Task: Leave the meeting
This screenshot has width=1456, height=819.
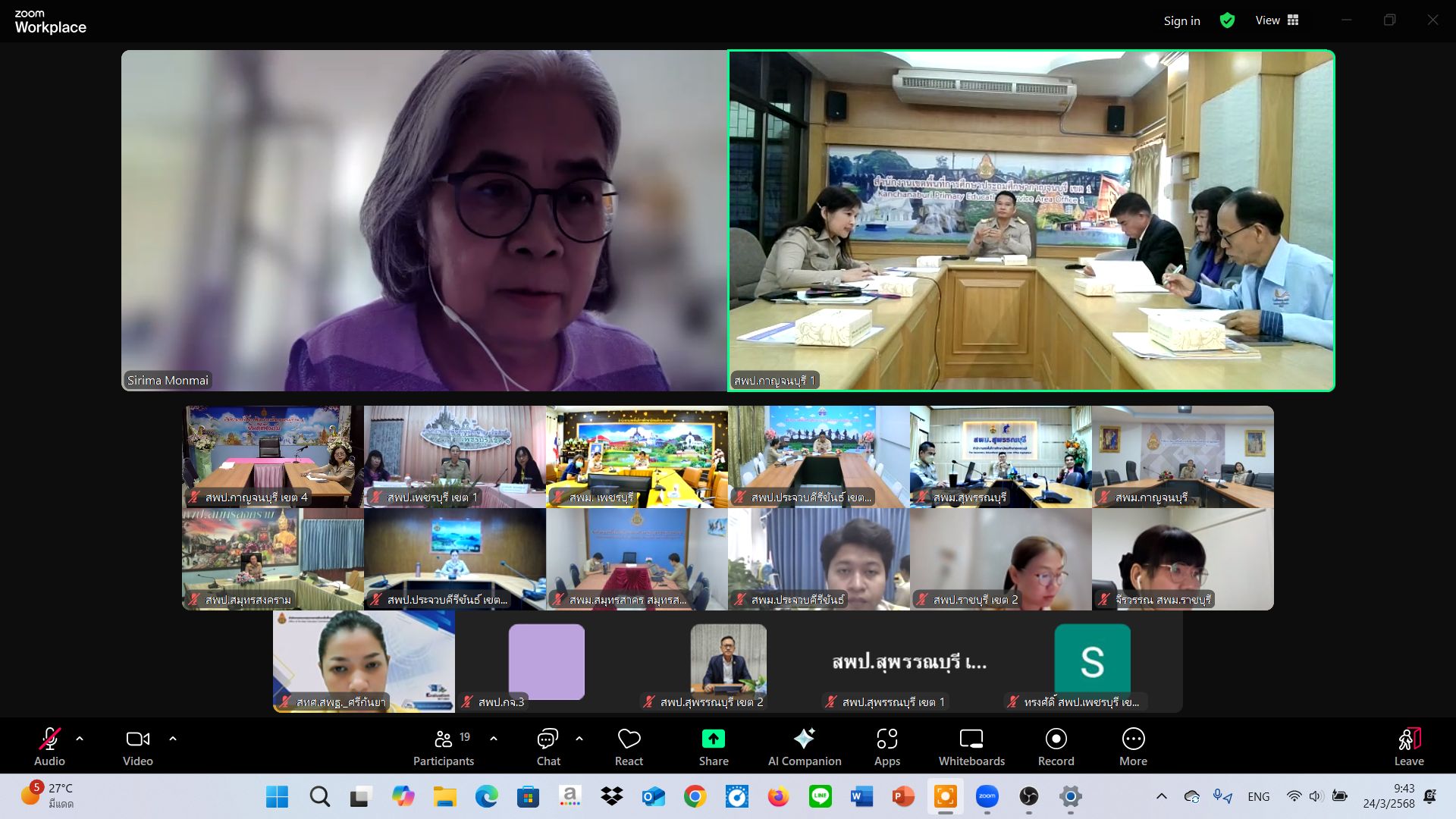Action: pyautogui.click(x=1409, y=747)
